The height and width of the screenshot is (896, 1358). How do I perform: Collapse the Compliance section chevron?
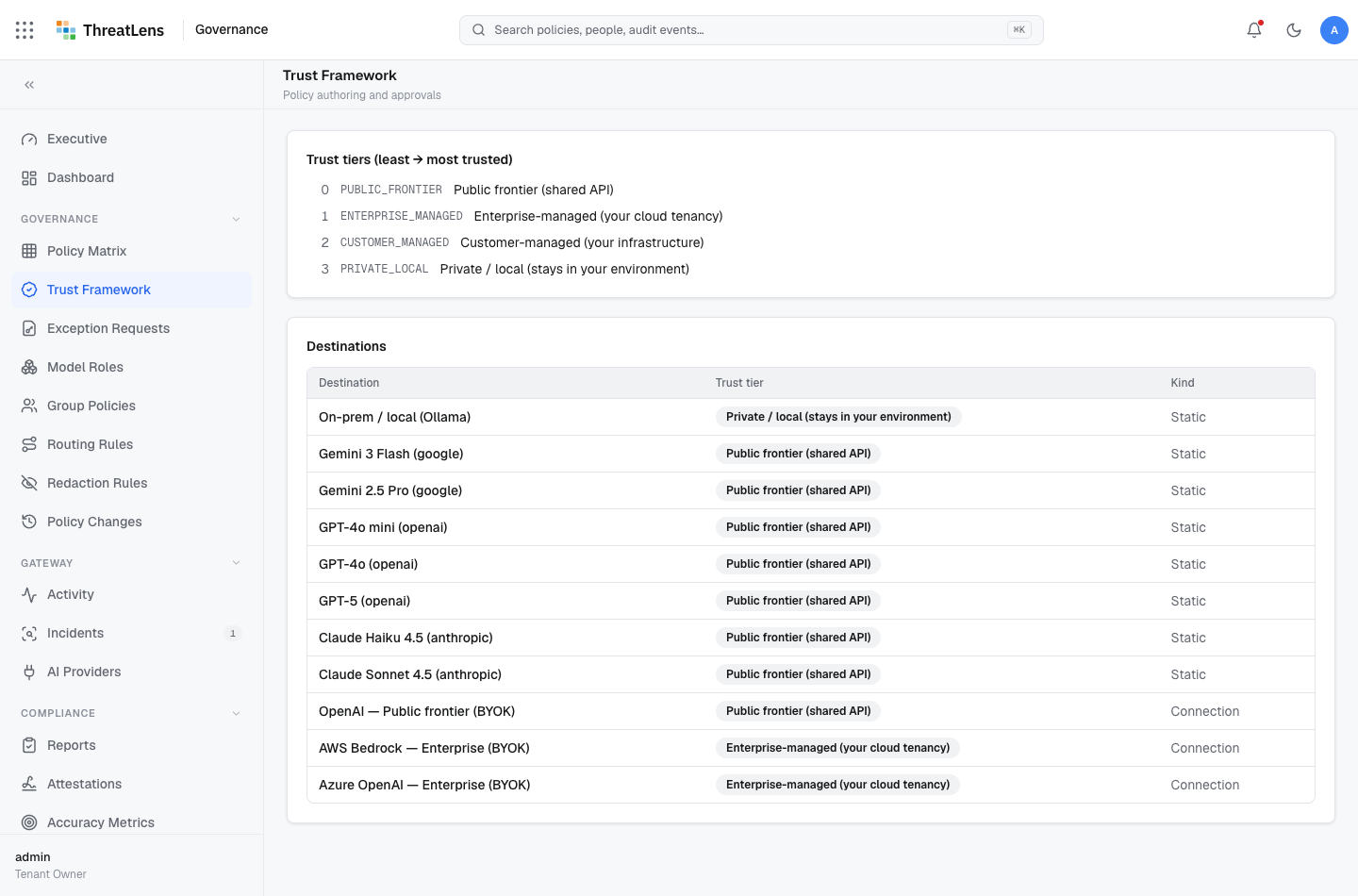[x=236, y=713]
